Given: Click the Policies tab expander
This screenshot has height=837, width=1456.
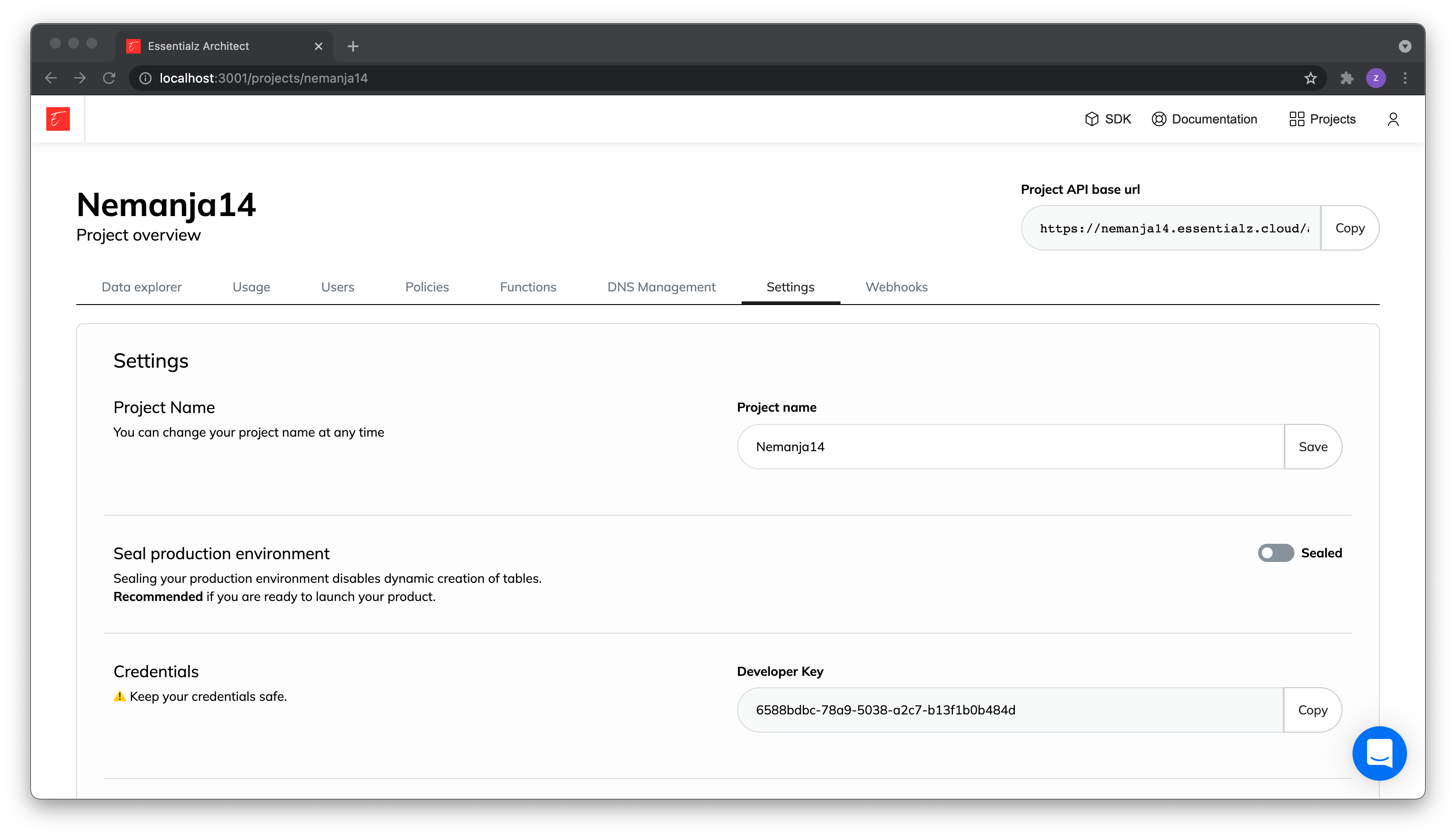Looking at the screenshot, I should click(427, 287).
